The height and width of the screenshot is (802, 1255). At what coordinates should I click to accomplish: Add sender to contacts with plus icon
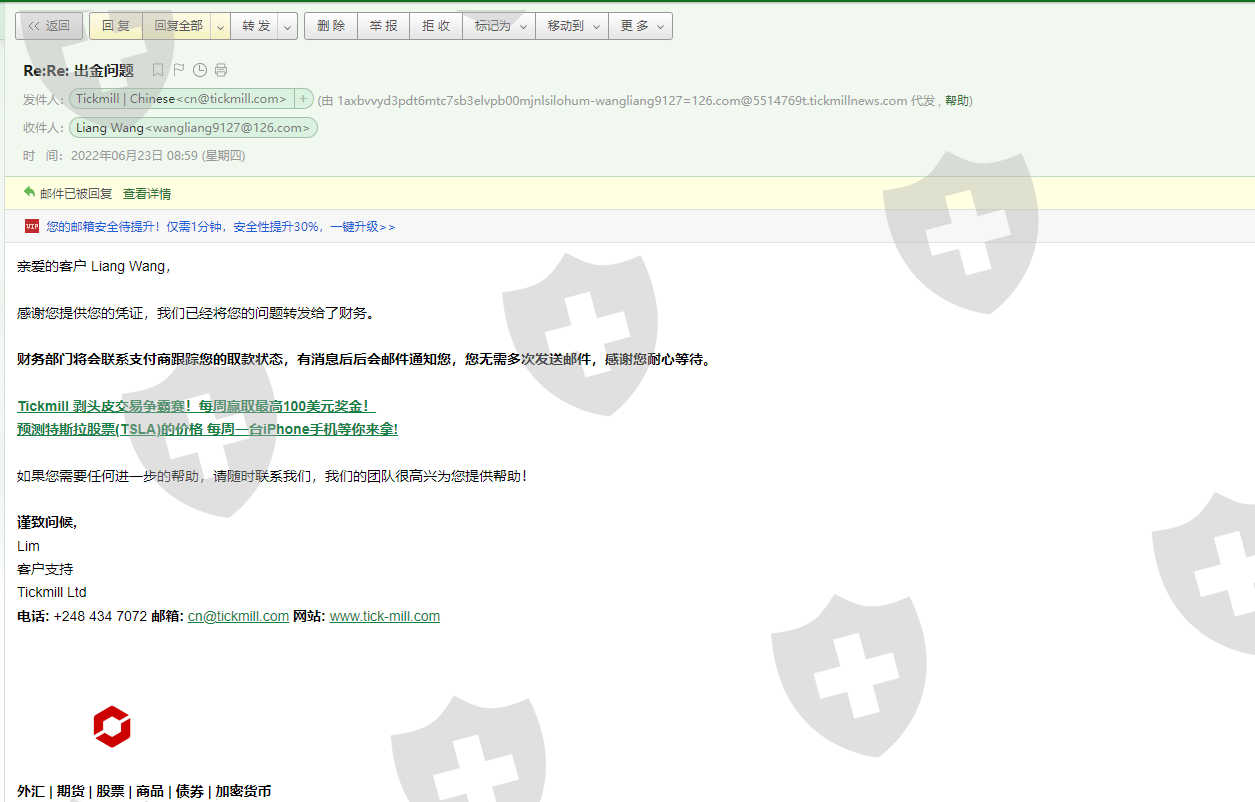303,99
